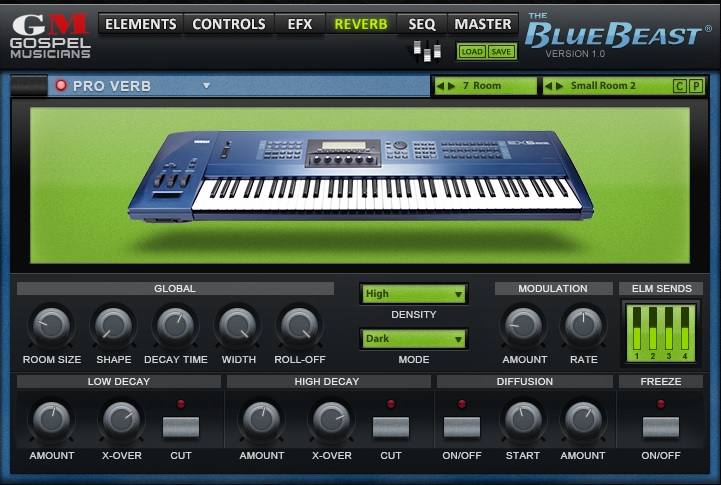Click ELM send fader 2
The width and height of the screenshot is (721, 485).
click(x=653, y=329)
